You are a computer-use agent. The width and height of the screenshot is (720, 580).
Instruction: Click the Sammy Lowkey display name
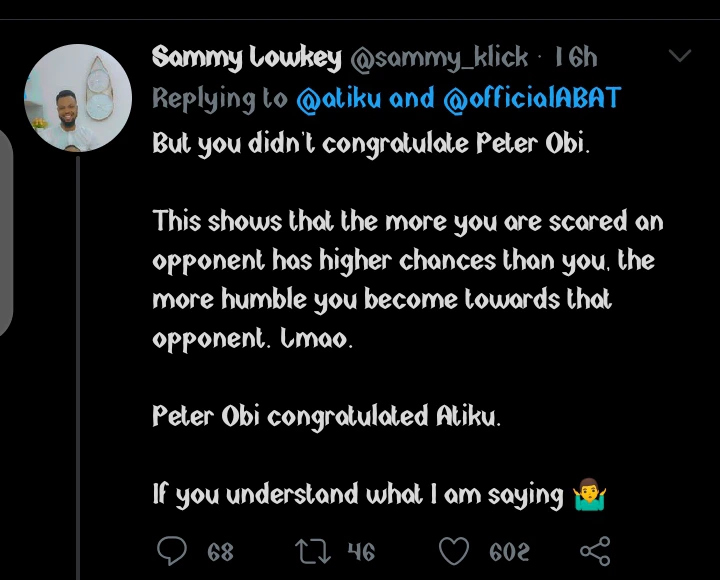tap(247, 58)
